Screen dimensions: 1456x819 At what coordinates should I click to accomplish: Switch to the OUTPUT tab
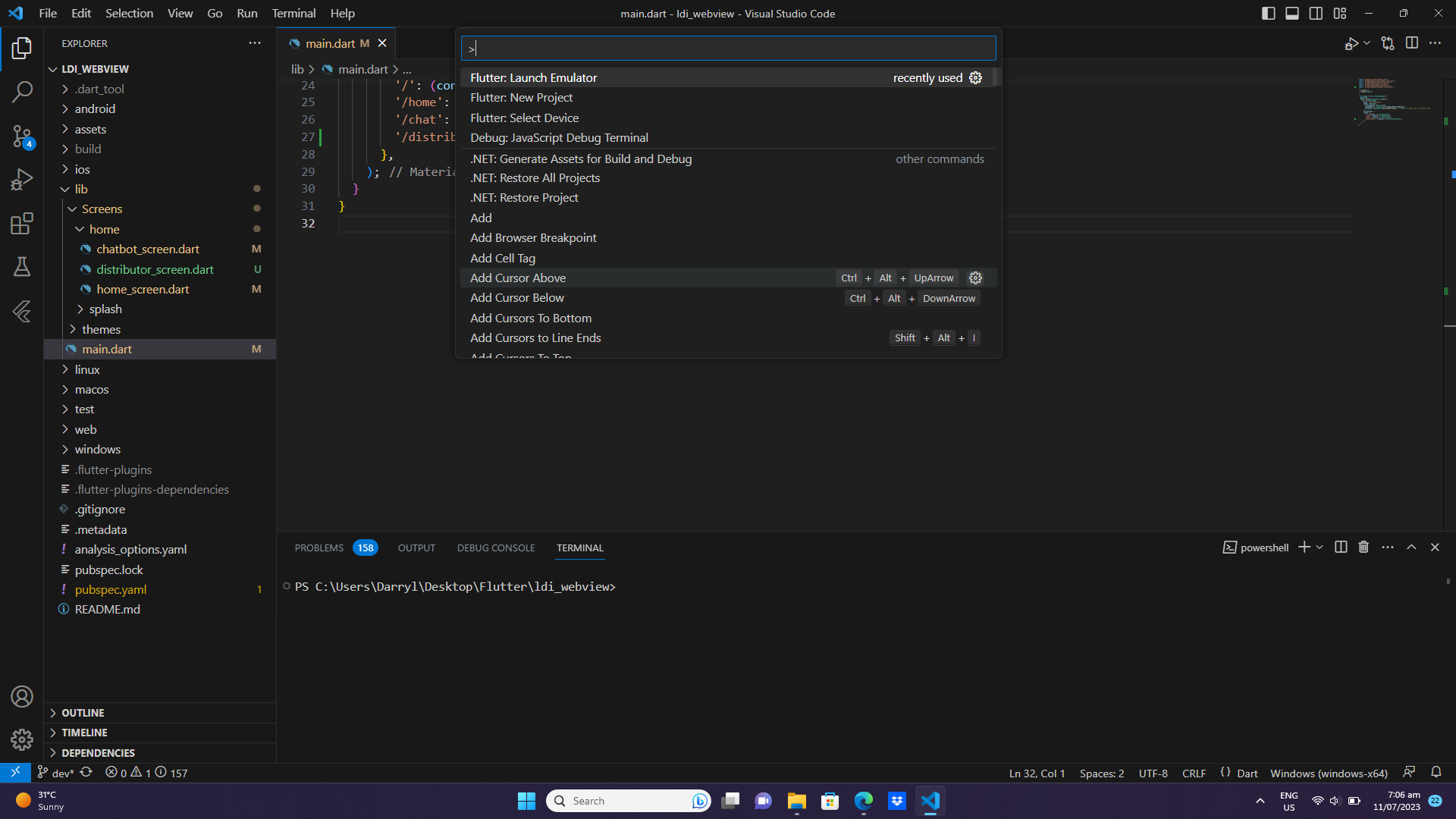(x=416, y=548)
